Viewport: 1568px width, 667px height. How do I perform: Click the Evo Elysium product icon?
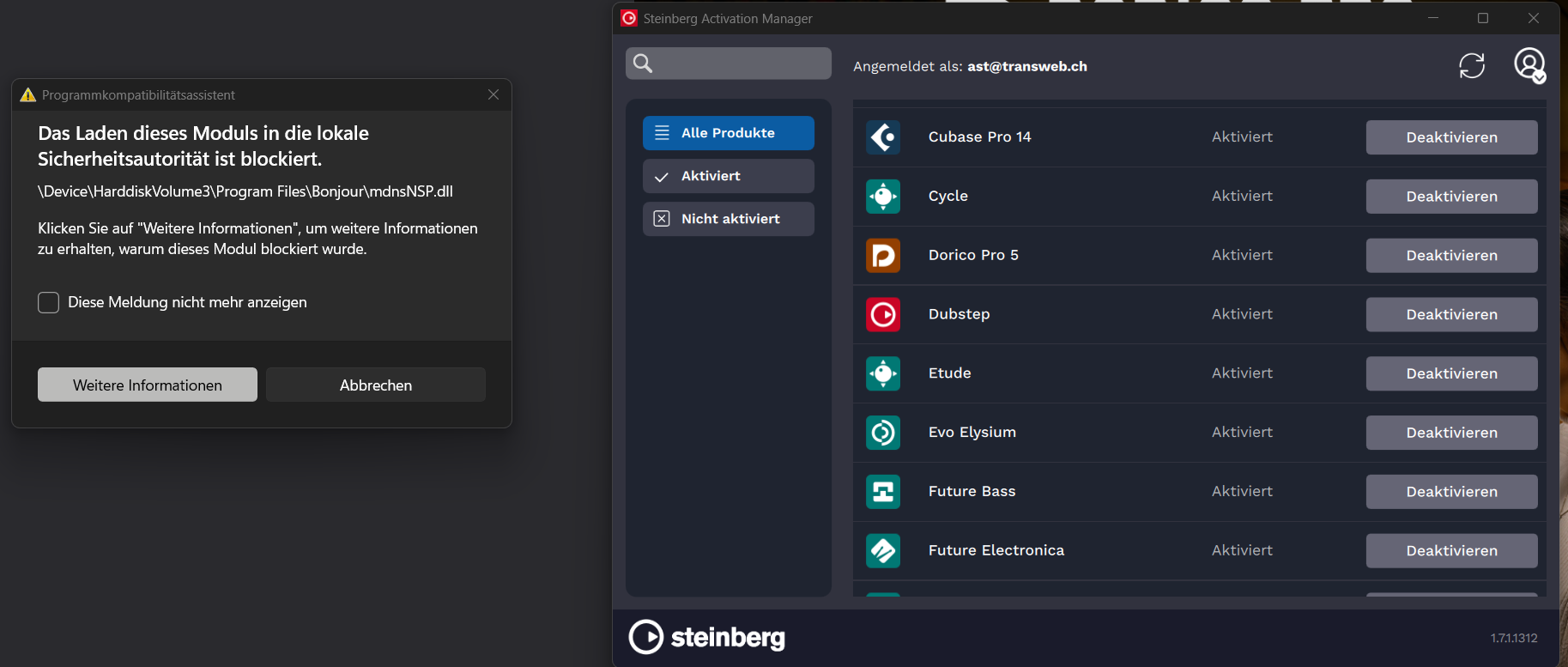(x=883, y=433)
